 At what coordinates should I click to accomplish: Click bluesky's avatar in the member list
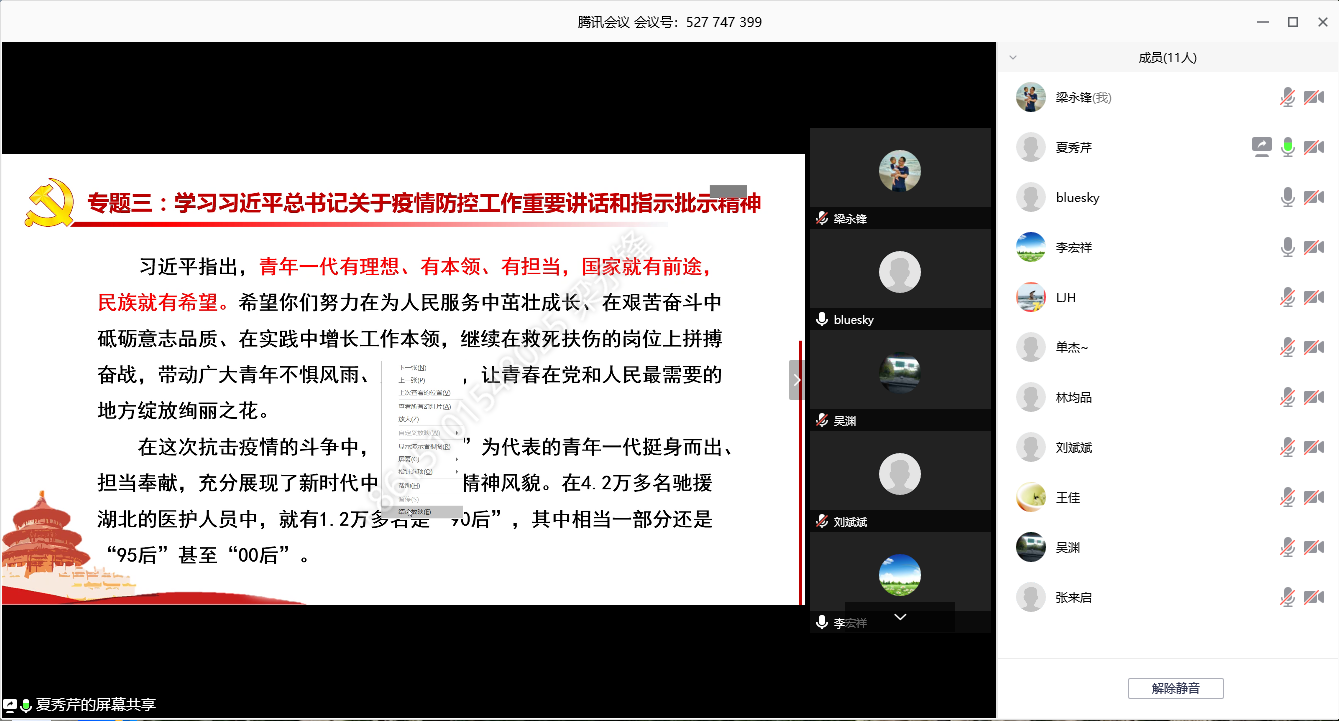click(x=1031, y=197)
